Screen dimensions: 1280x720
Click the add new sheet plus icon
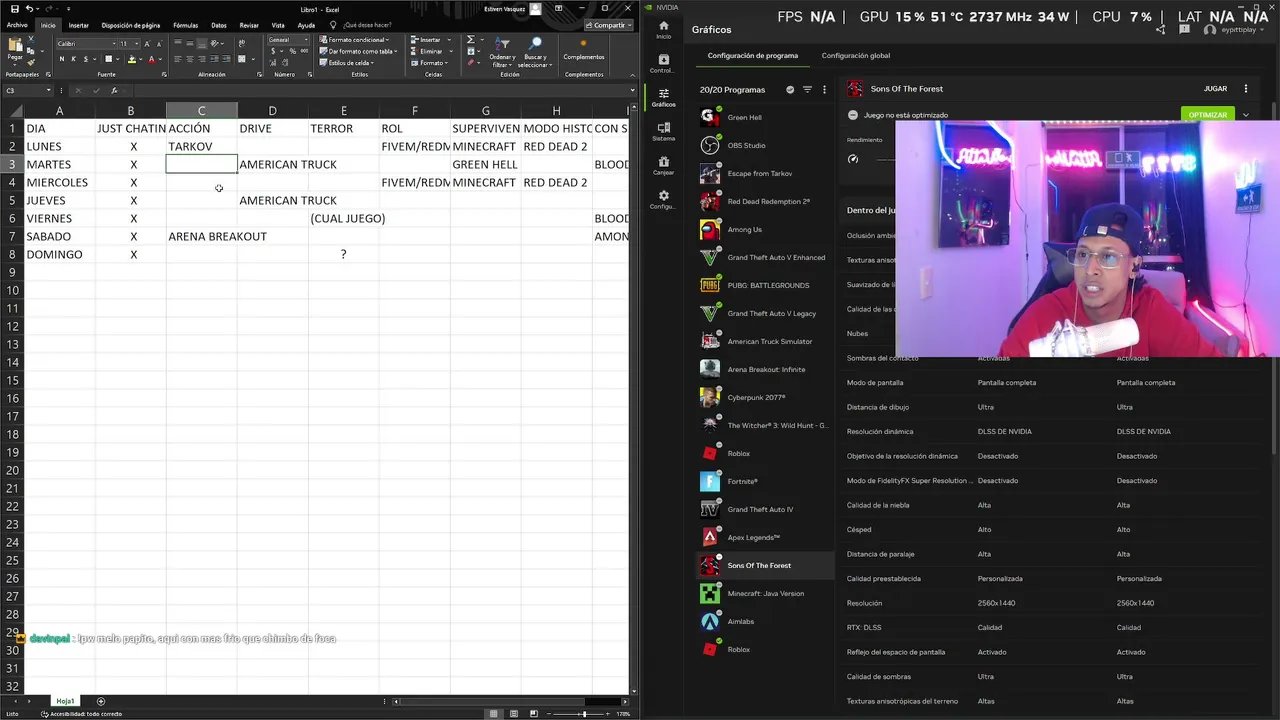(100, 701)
